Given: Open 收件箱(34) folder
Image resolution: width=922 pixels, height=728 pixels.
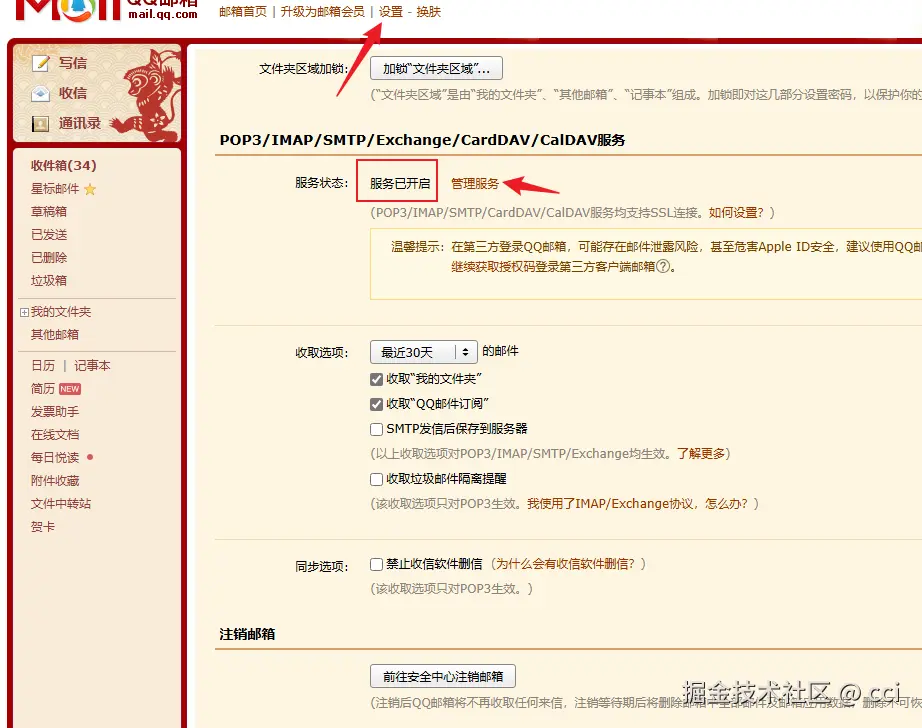Looking at the screenshot, I should click(64, 166).
